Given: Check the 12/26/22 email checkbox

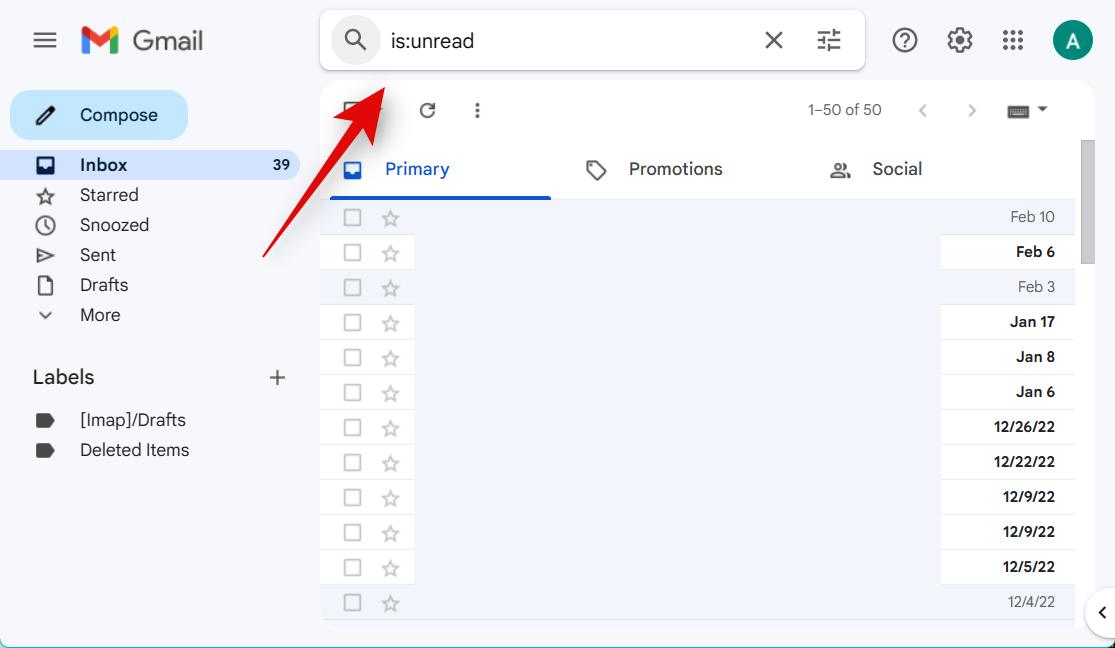Looking at the screenshot, I should pos(352,428).
